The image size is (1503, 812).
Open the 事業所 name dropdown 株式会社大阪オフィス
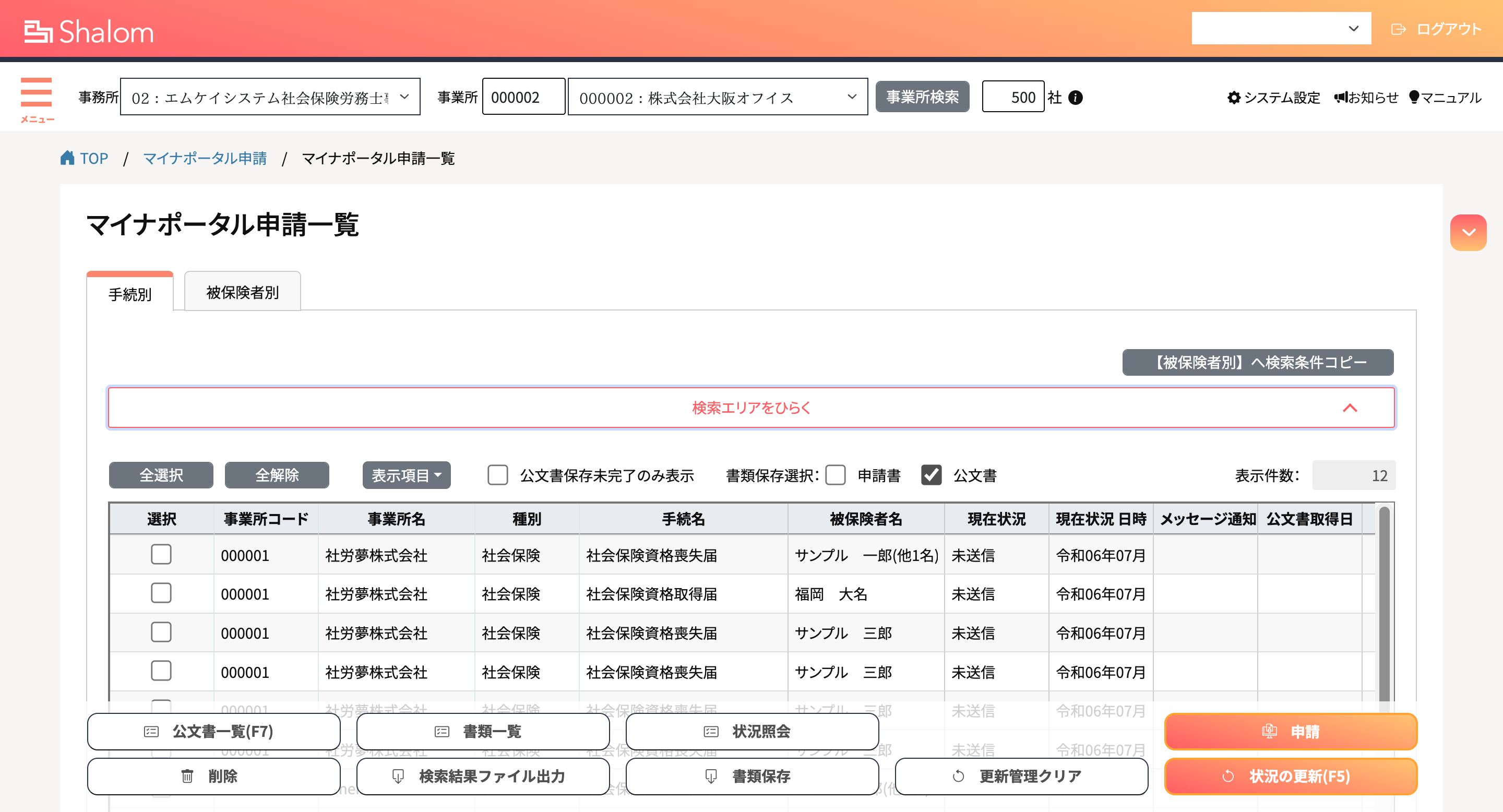click(x=718, y=98)
